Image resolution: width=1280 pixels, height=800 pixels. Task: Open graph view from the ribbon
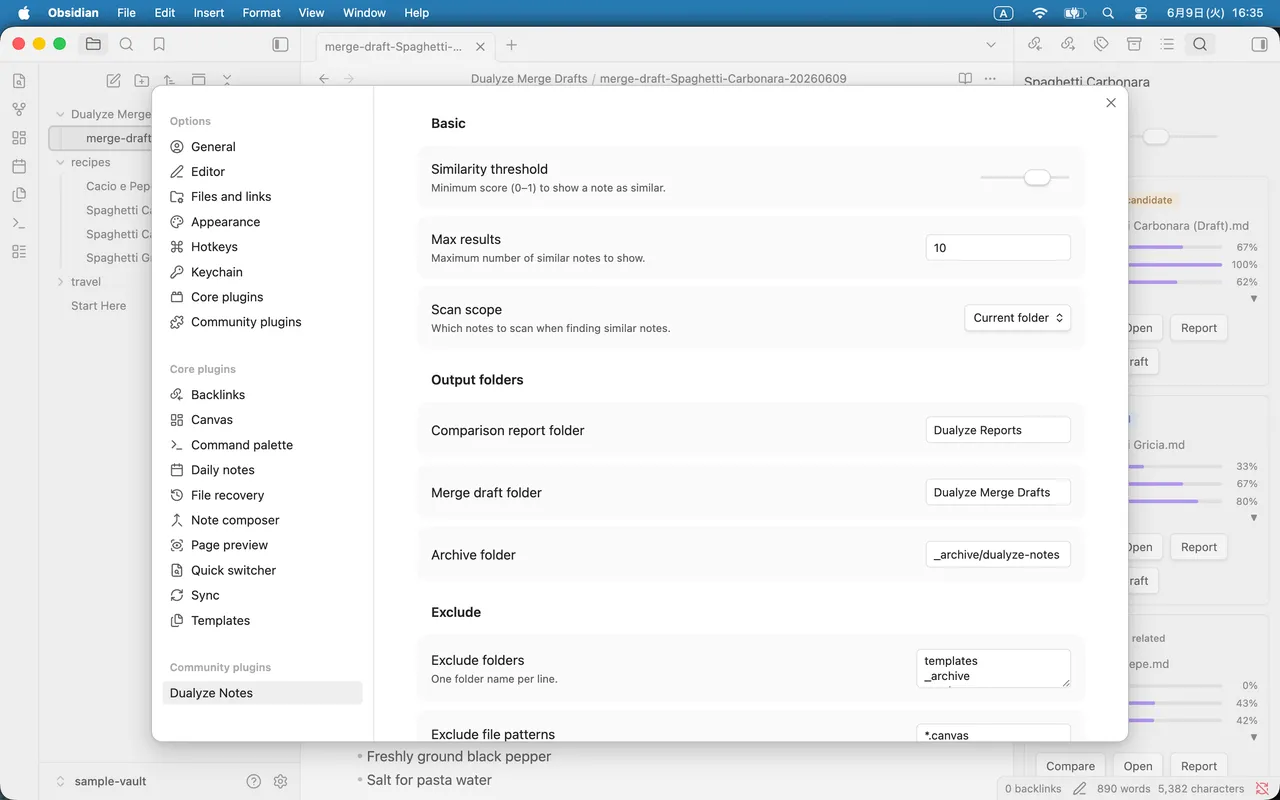pos(19,109)
